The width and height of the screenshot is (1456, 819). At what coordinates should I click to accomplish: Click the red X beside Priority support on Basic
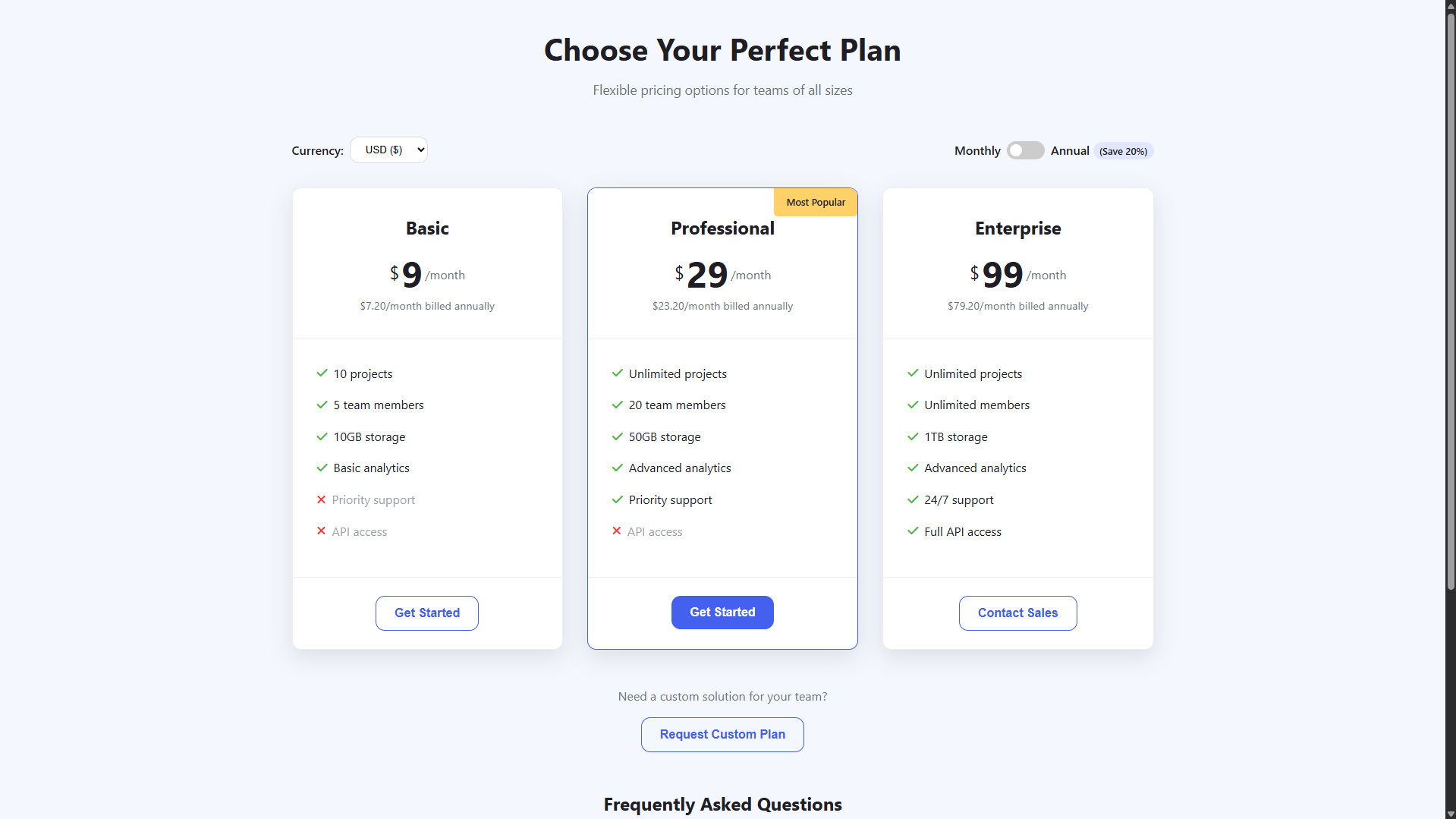321,499
